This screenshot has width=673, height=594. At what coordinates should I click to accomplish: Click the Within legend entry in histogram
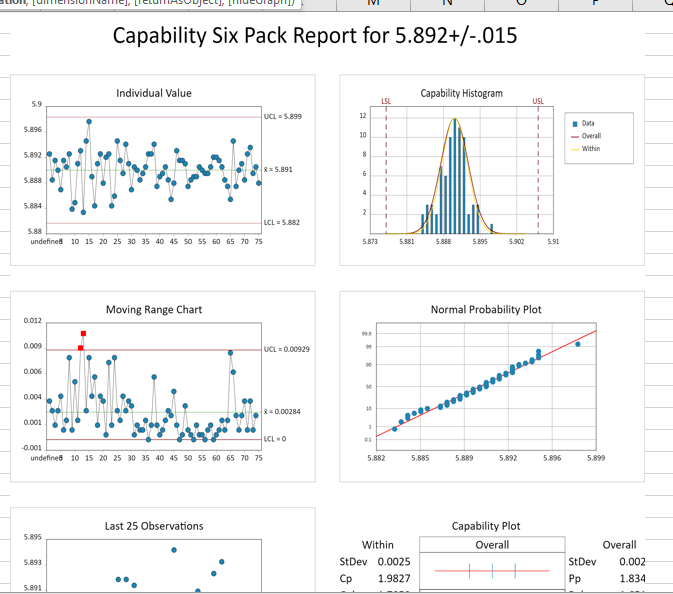coord(591,149)
